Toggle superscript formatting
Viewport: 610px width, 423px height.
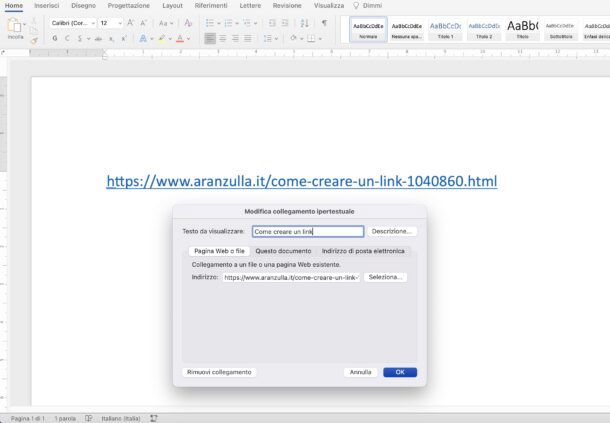pos(124,39)
